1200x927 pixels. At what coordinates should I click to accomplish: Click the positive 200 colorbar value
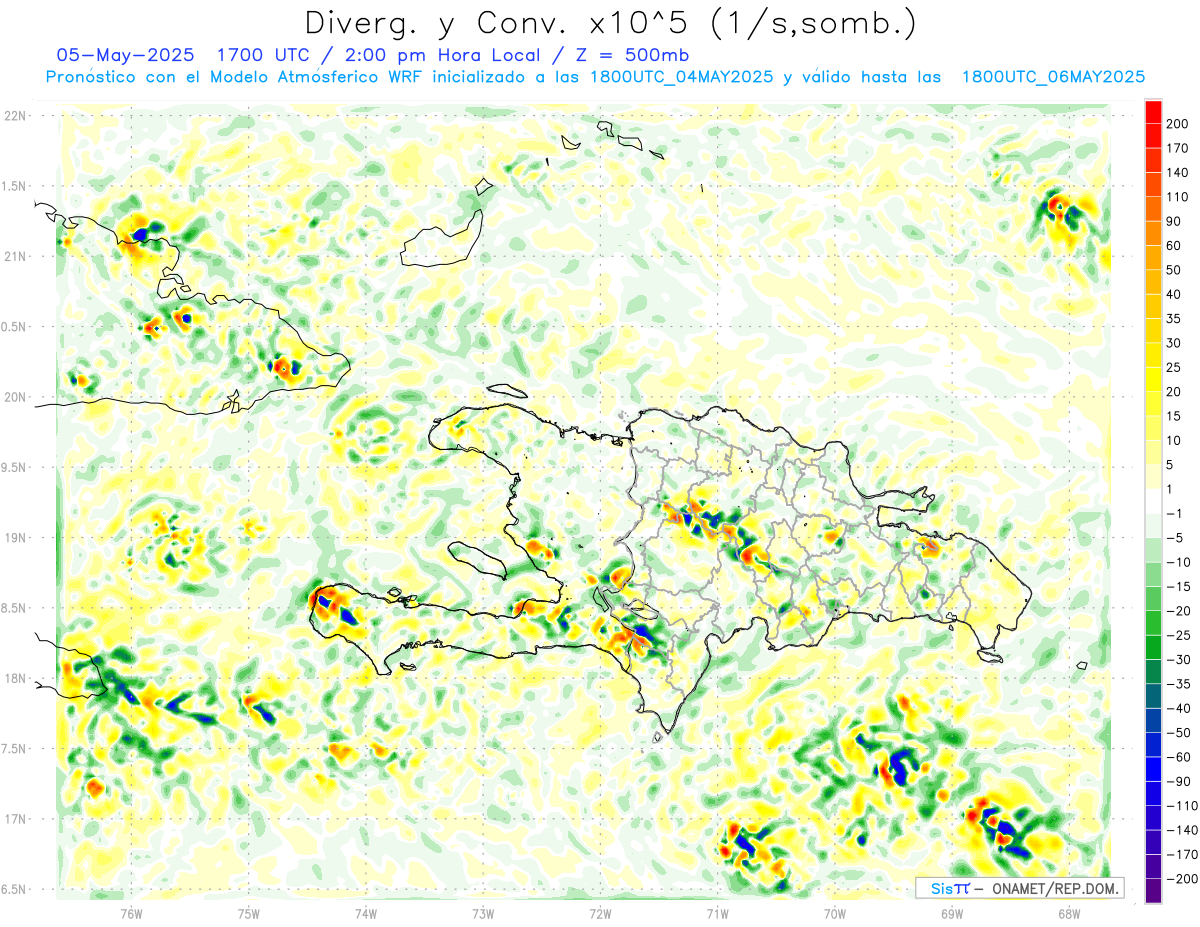(1177, 124)
